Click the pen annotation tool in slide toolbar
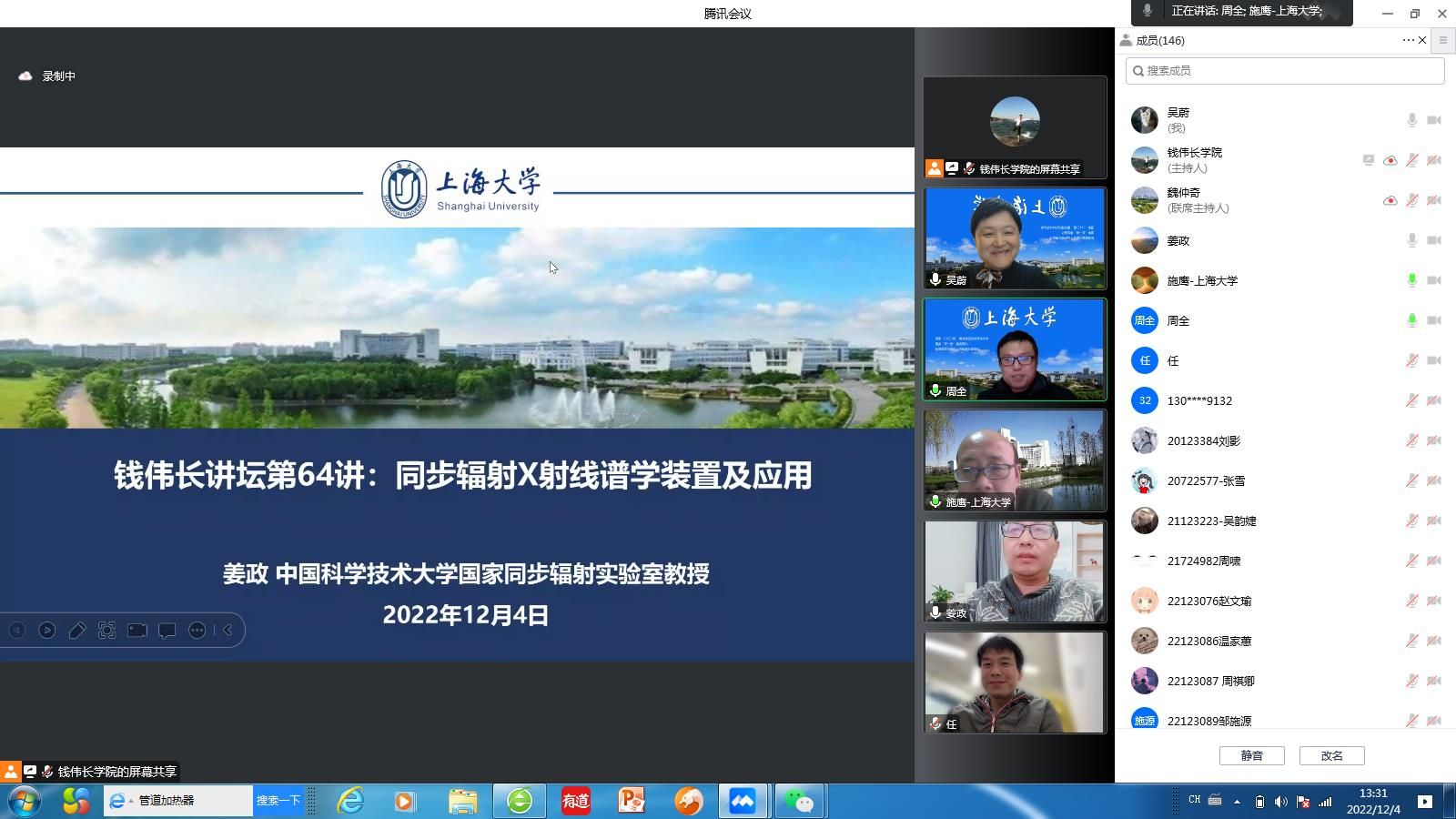1456x819 pixels. pyautogui.click(x=77, y=630)
